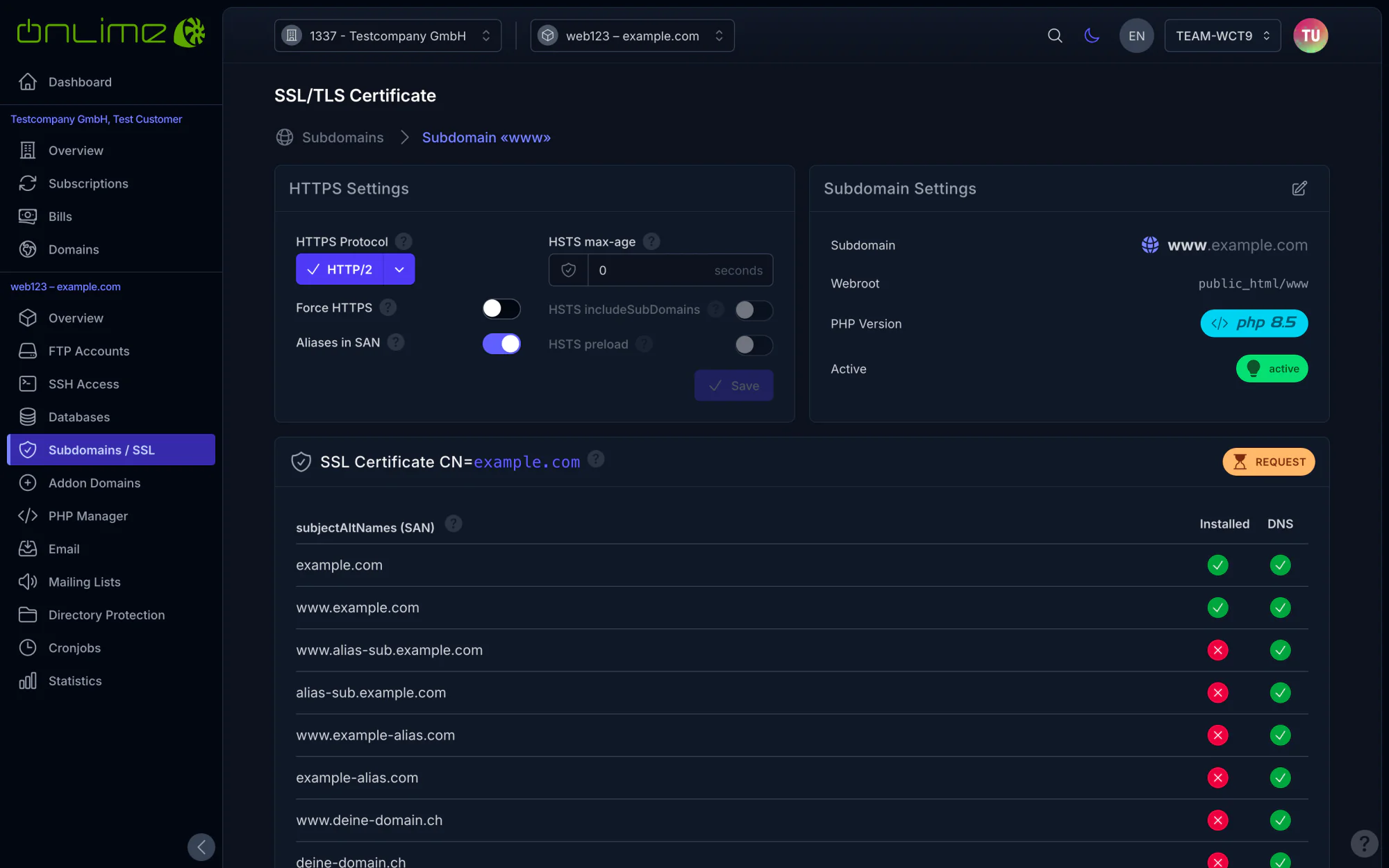This screenshot has height=868, width=1389.
Task: Click the edit icon in Subdomain Settings
Action: [x=1299, y=188]
